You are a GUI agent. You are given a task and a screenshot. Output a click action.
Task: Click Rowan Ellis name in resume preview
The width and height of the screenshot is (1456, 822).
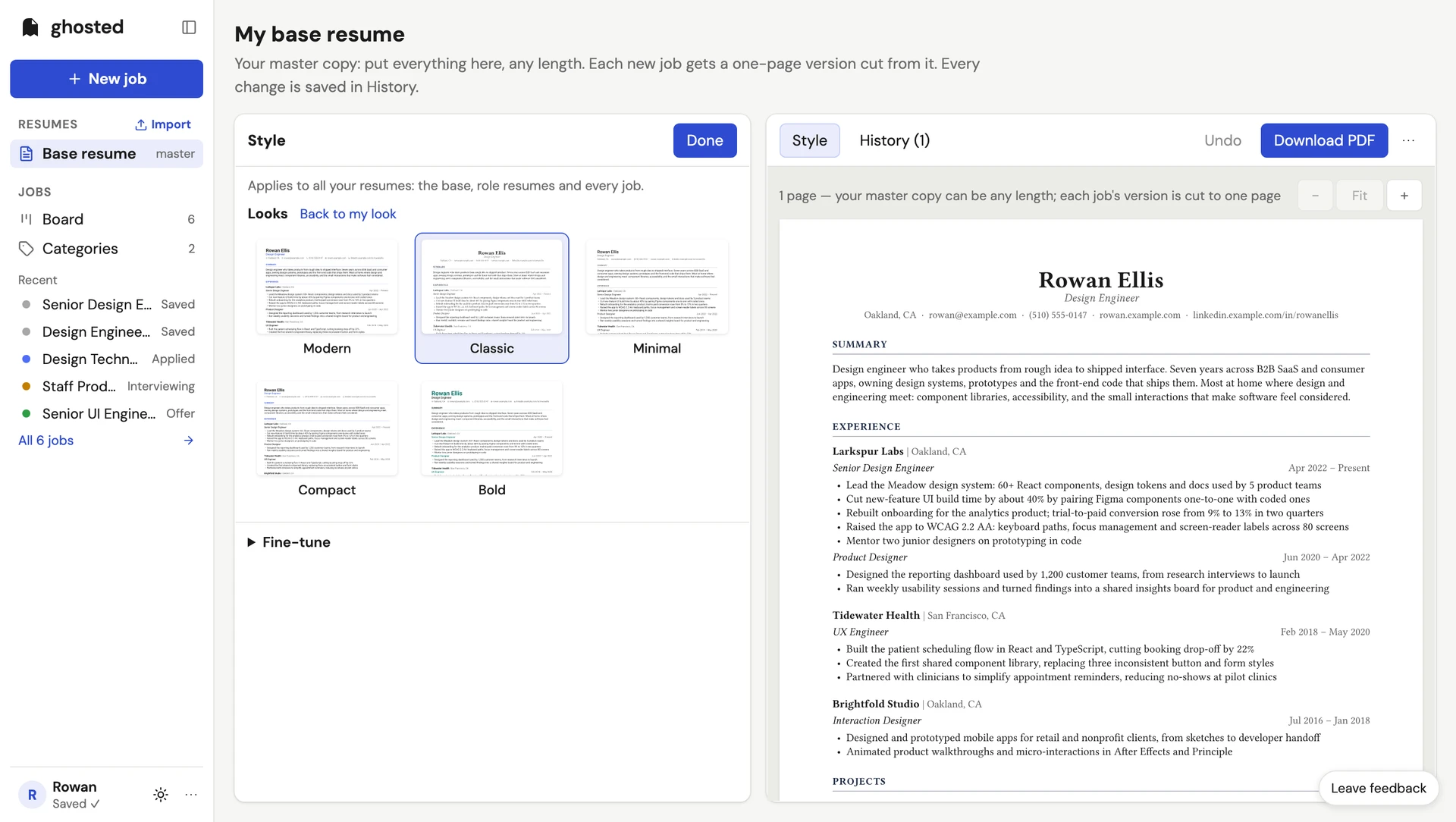tap(1100, 280)
